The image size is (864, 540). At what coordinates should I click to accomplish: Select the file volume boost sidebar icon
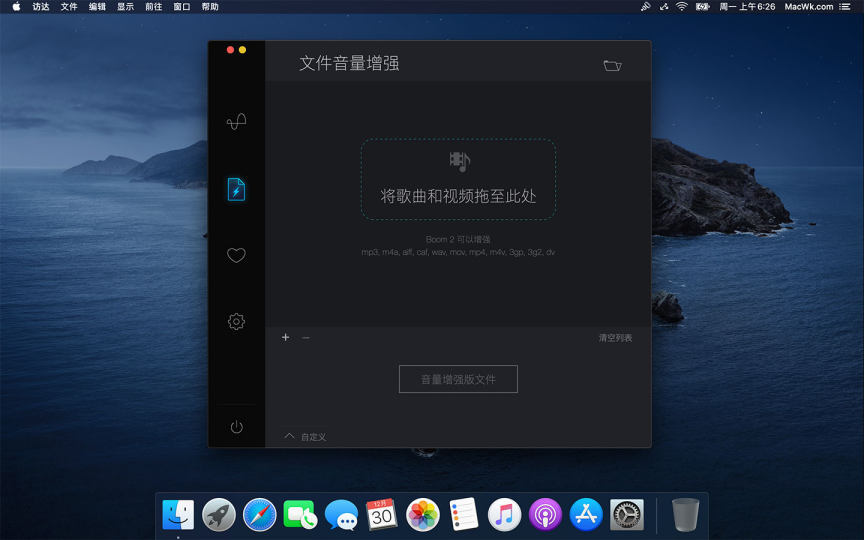(236, 189)
